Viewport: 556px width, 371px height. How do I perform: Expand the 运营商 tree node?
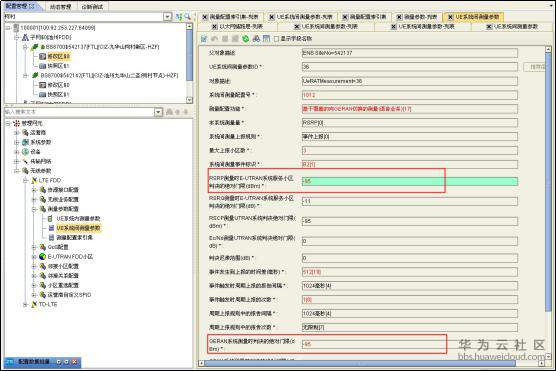[16, 133]
